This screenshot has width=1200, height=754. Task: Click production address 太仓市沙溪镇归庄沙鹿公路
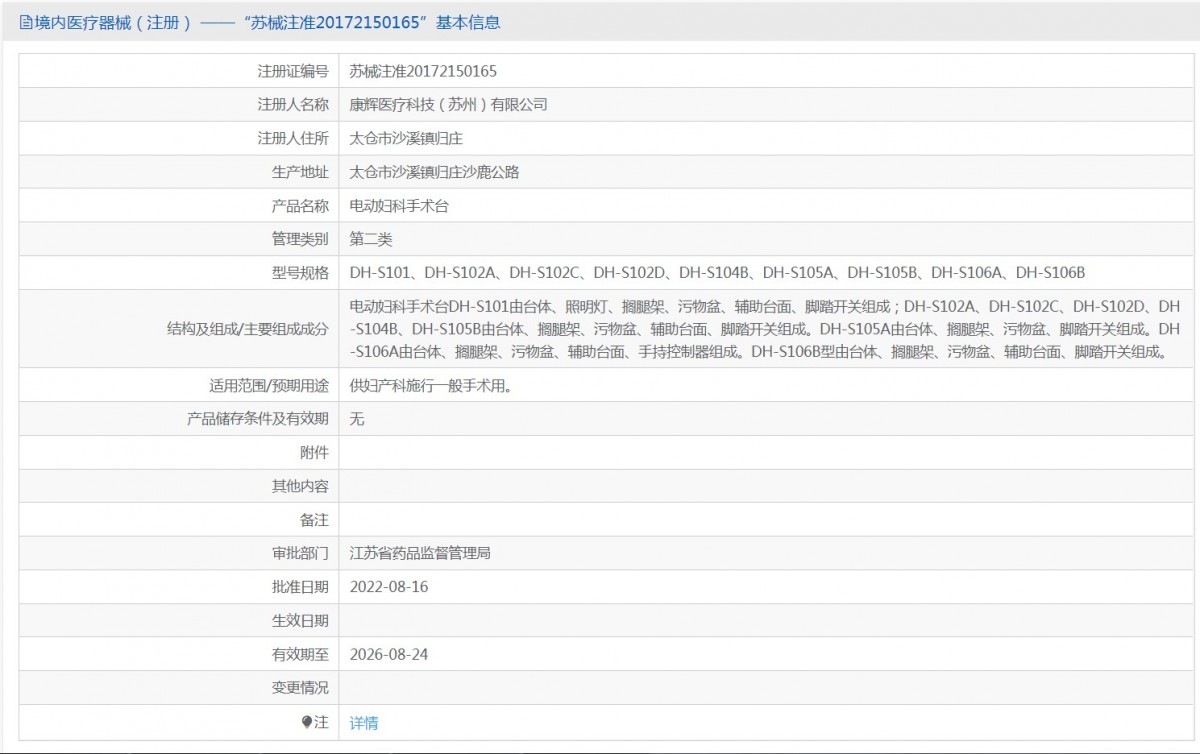pos(434,172)
